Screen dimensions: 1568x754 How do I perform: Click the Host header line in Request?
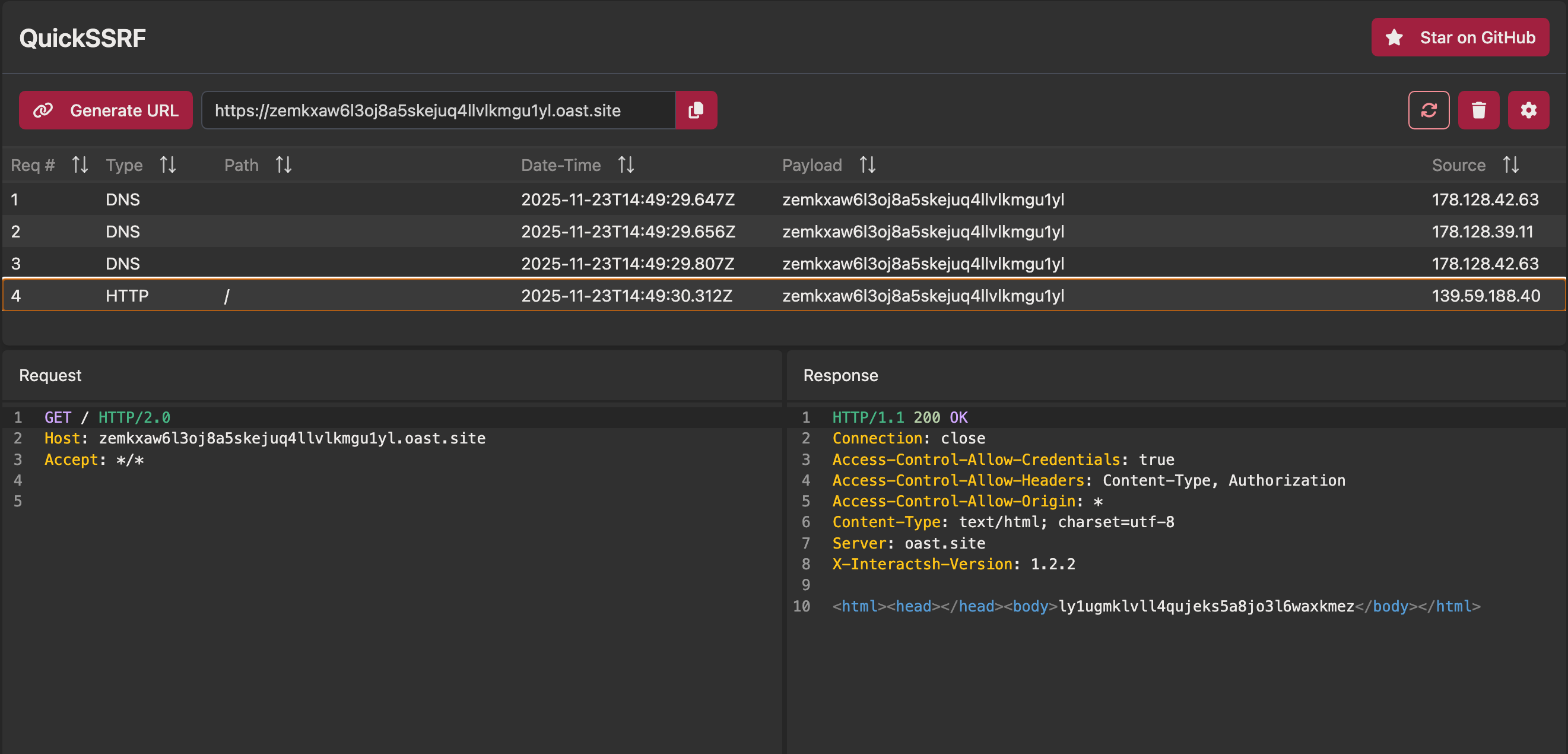265,439
